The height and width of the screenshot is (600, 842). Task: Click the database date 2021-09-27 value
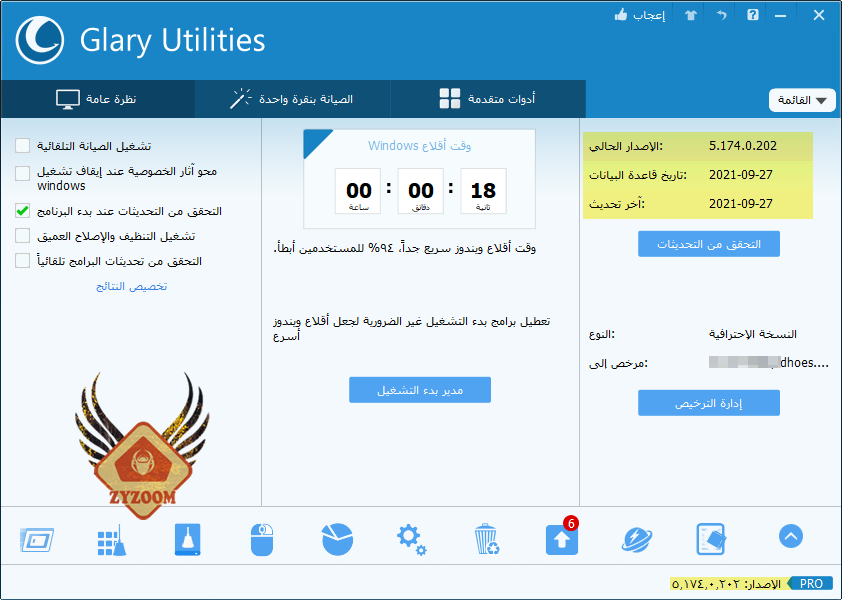pyautogui.click(x=741, y=175)
